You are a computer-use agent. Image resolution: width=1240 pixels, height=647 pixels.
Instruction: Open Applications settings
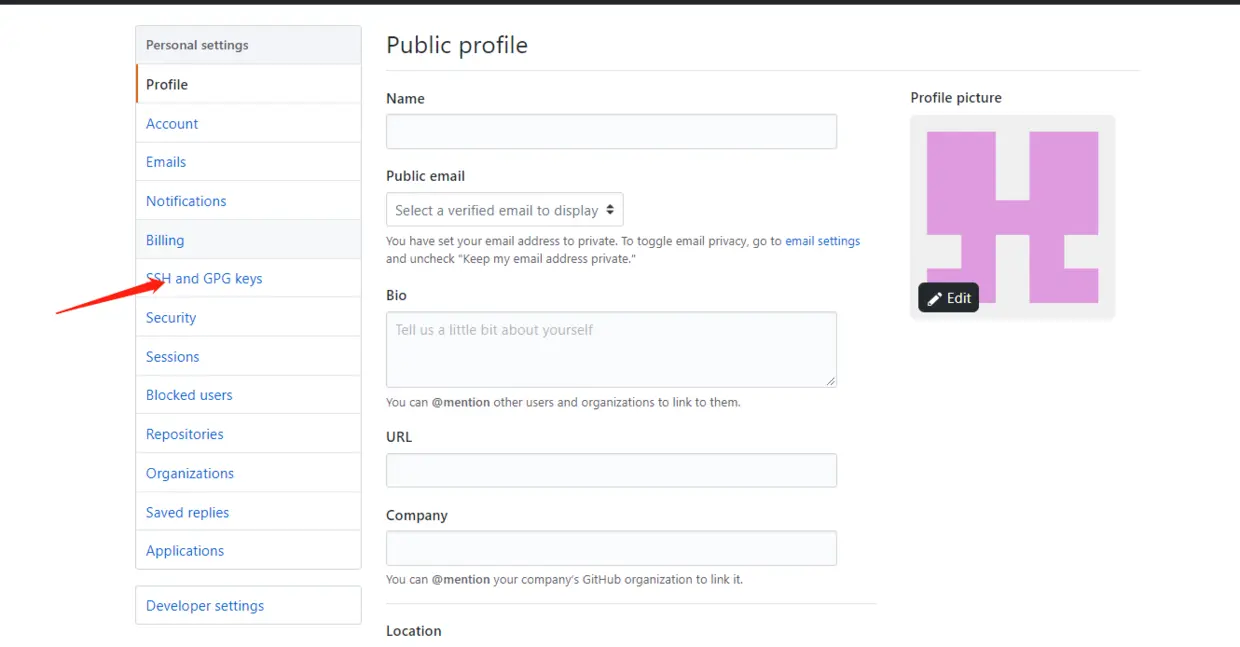click(185, 551)
